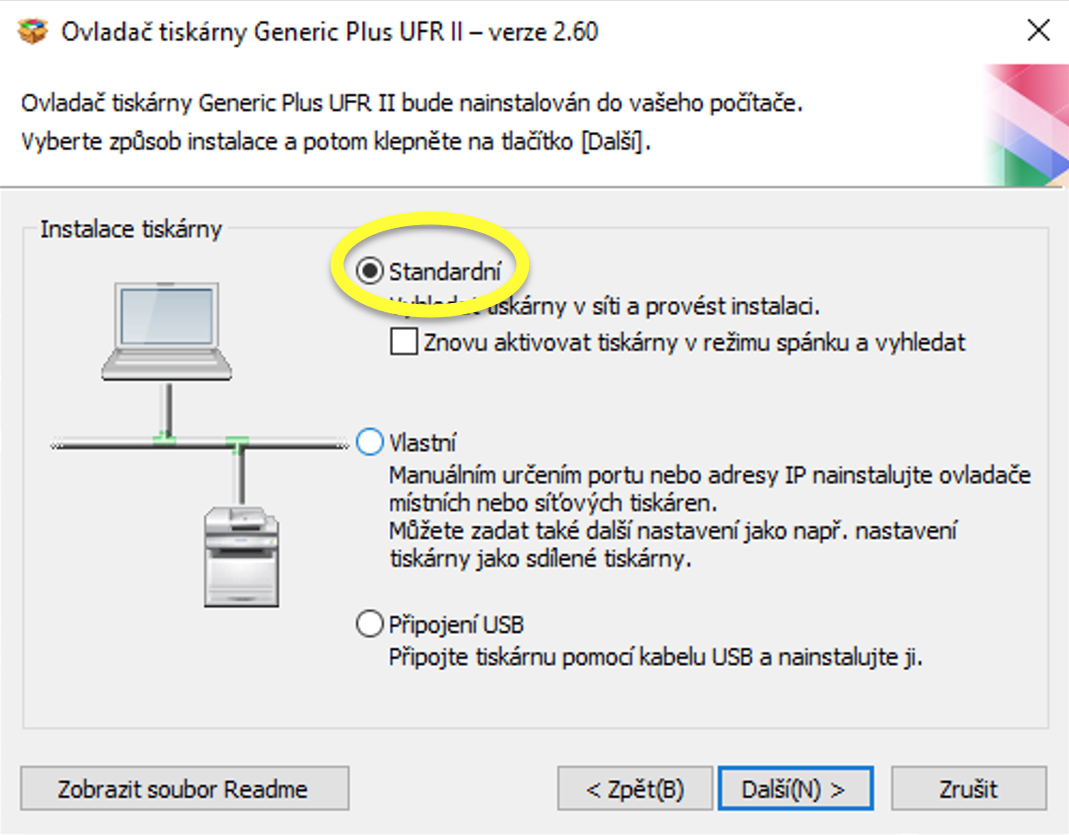
Task: Click the Instalace tiskárny group label
Action: click(x=131, y=230)
